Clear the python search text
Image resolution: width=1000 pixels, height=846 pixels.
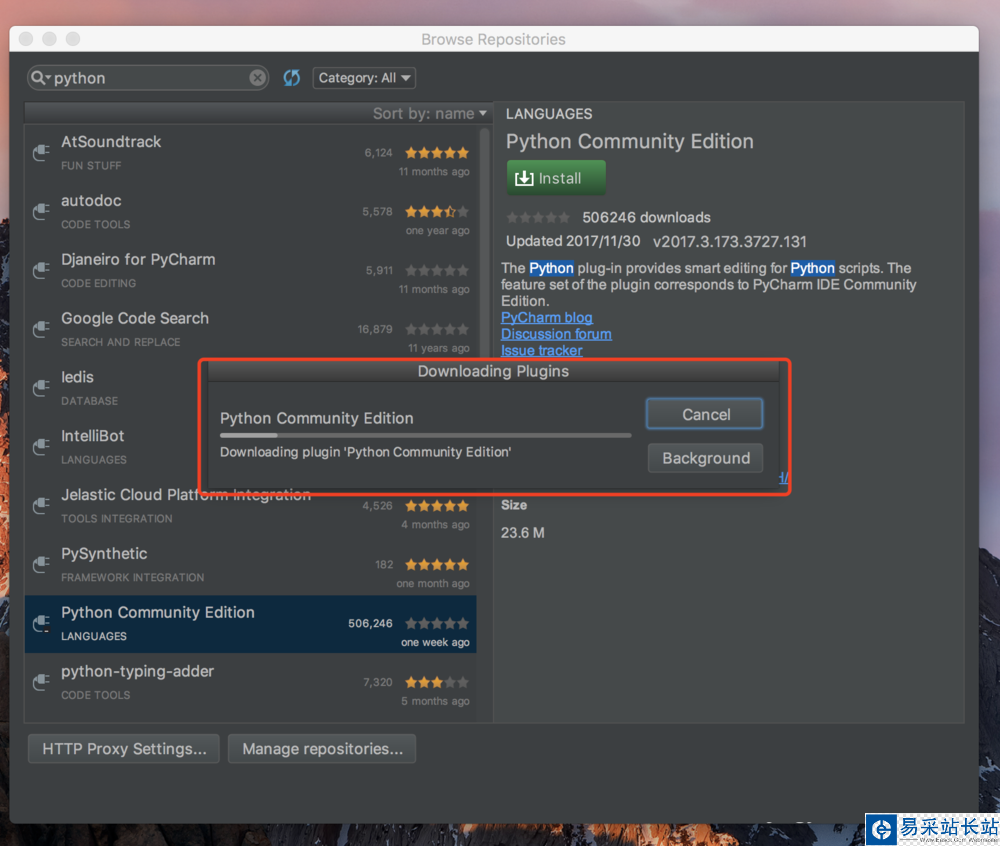point(257,78)
